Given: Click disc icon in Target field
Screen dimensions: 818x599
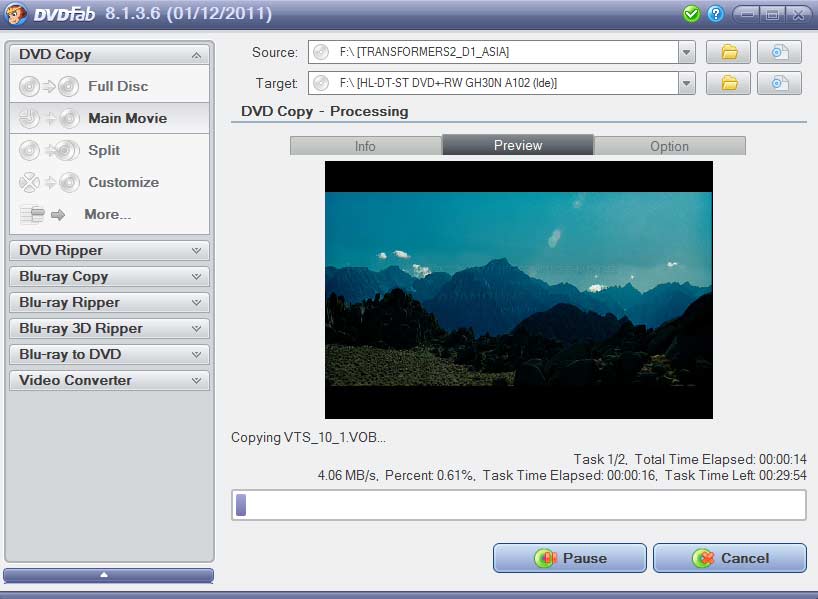Looking at the screenshot, I should click(321, 83).
